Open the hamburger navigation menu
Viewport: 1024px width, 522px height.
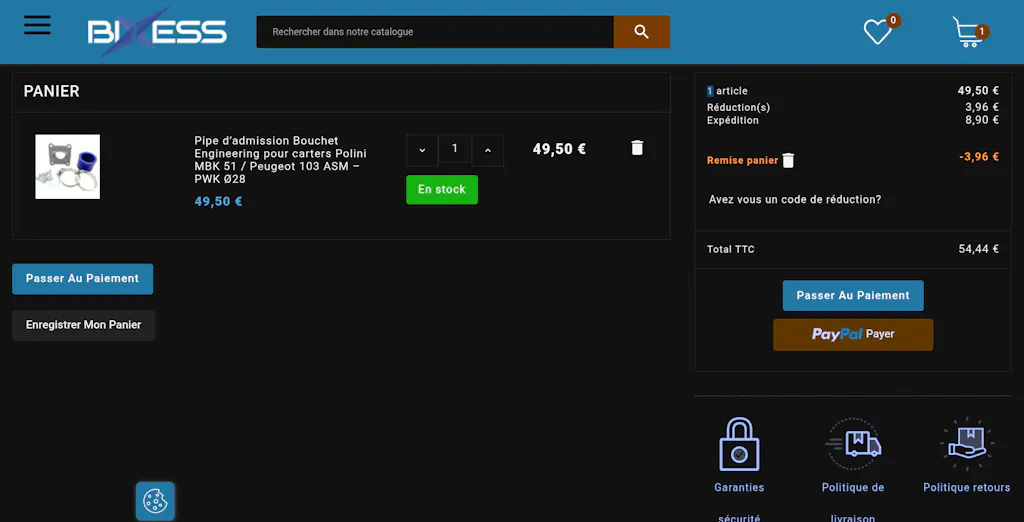(x=37, y=25)
